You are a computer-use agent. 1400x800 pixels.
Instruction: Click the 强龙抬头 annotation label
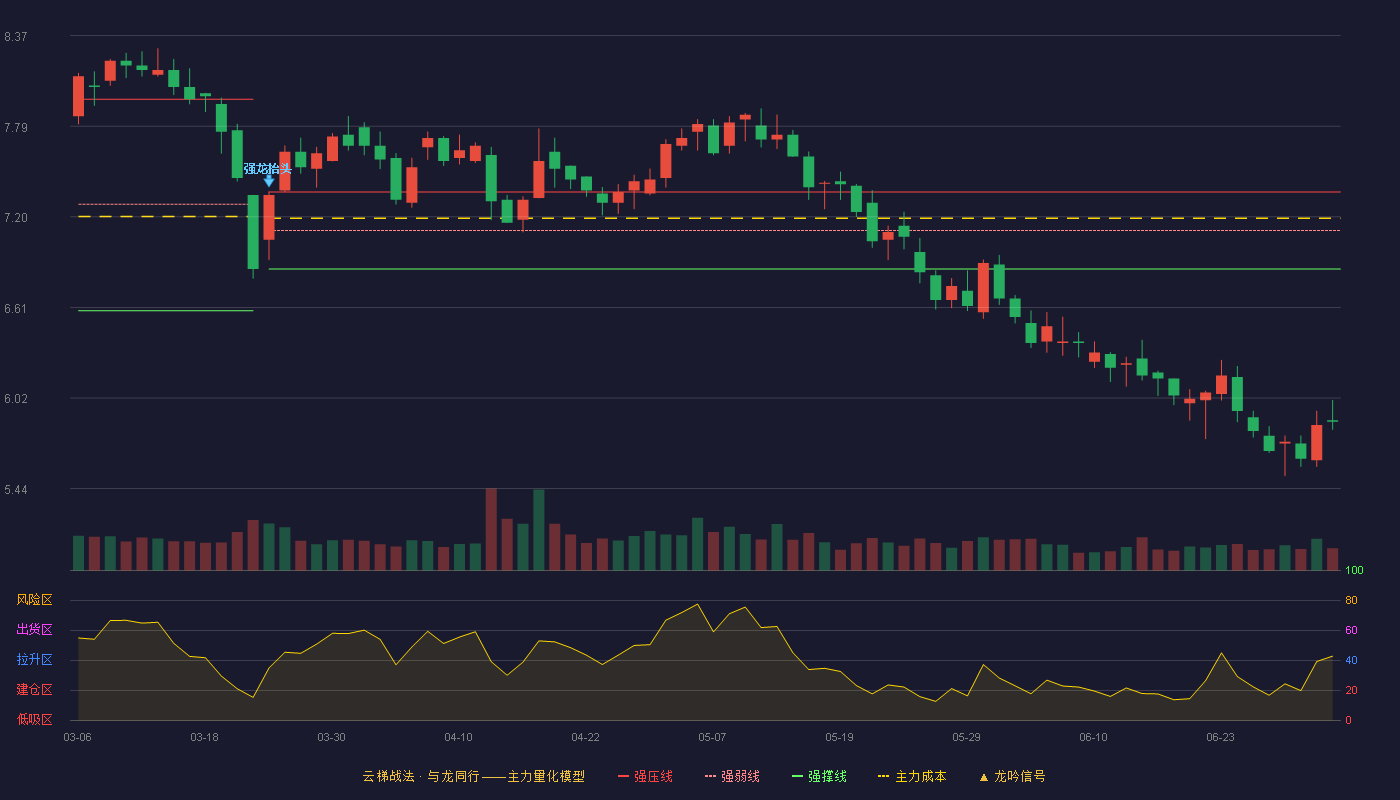click(x=268, y=168)
